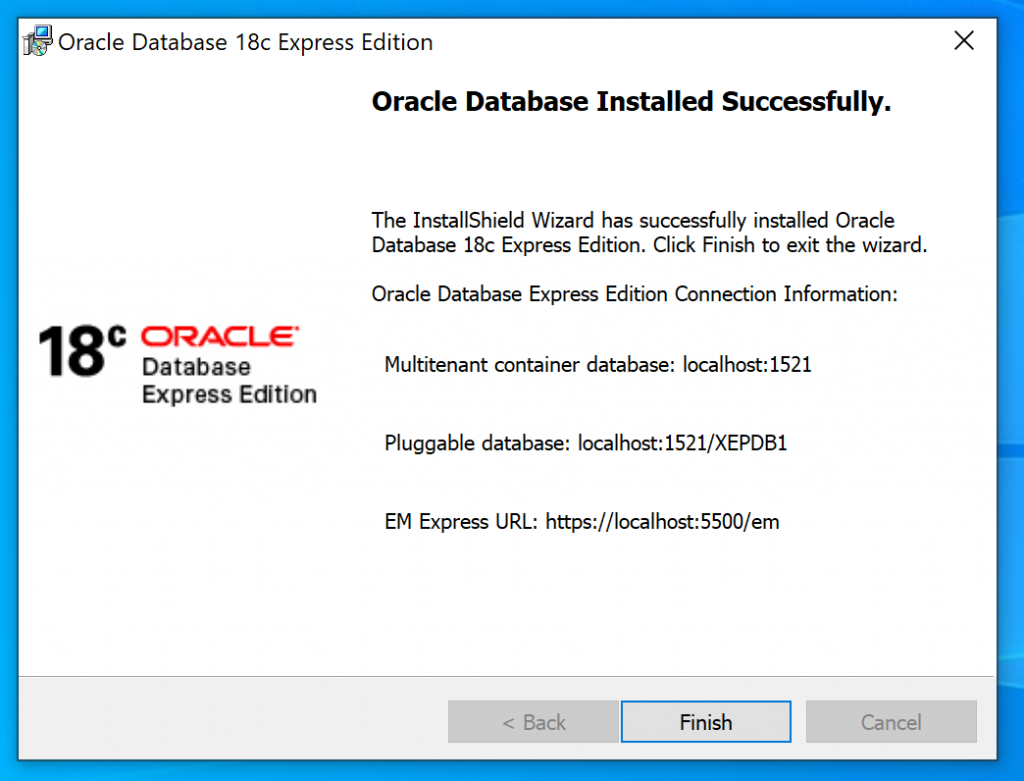This screenshot has height=781, width=1024.
Task: Click the greyed-out Back button
Action: [x=533, y=722]
